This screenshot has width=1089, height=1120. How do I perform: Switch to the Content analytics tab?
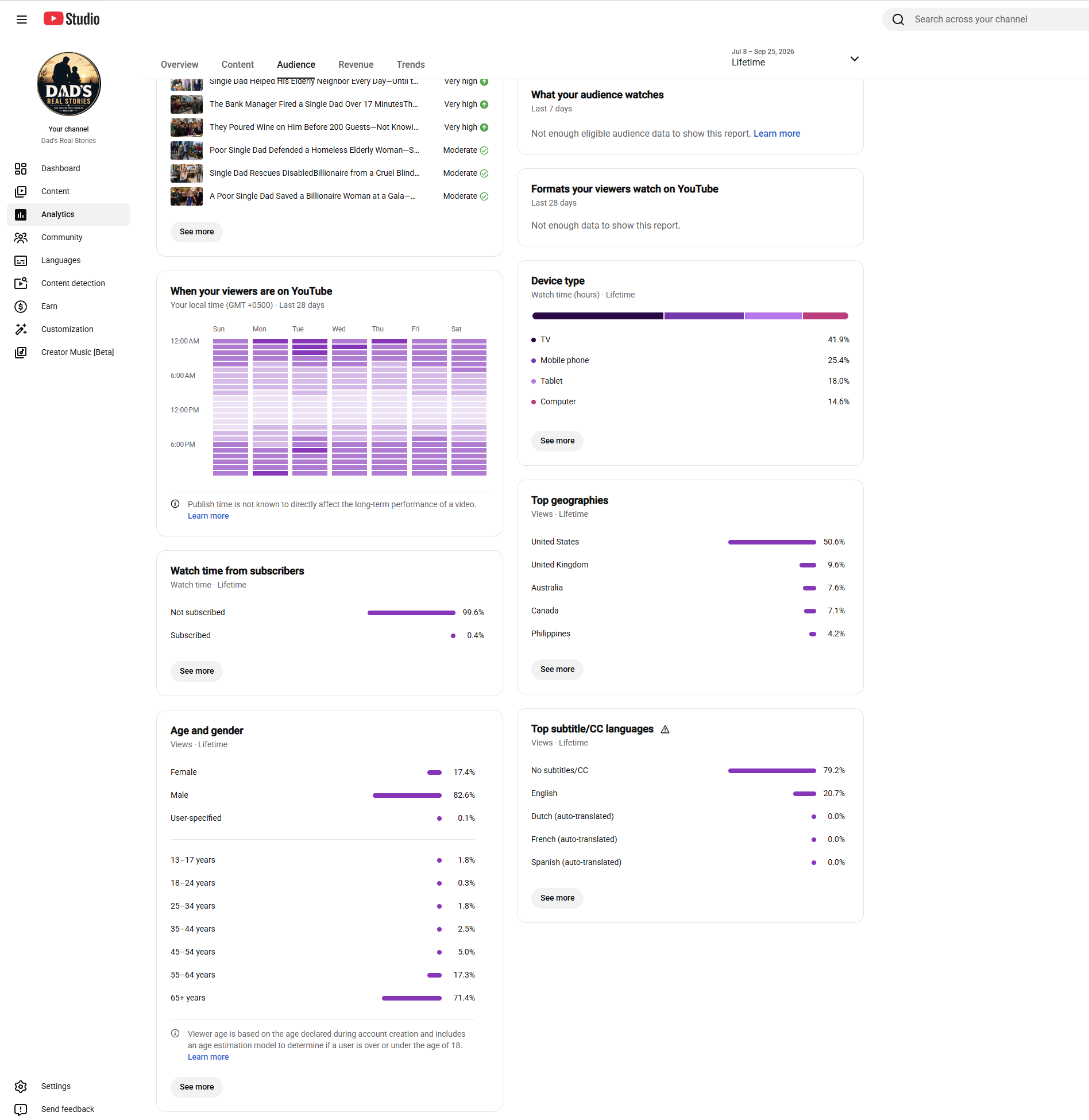click(238, 64)
